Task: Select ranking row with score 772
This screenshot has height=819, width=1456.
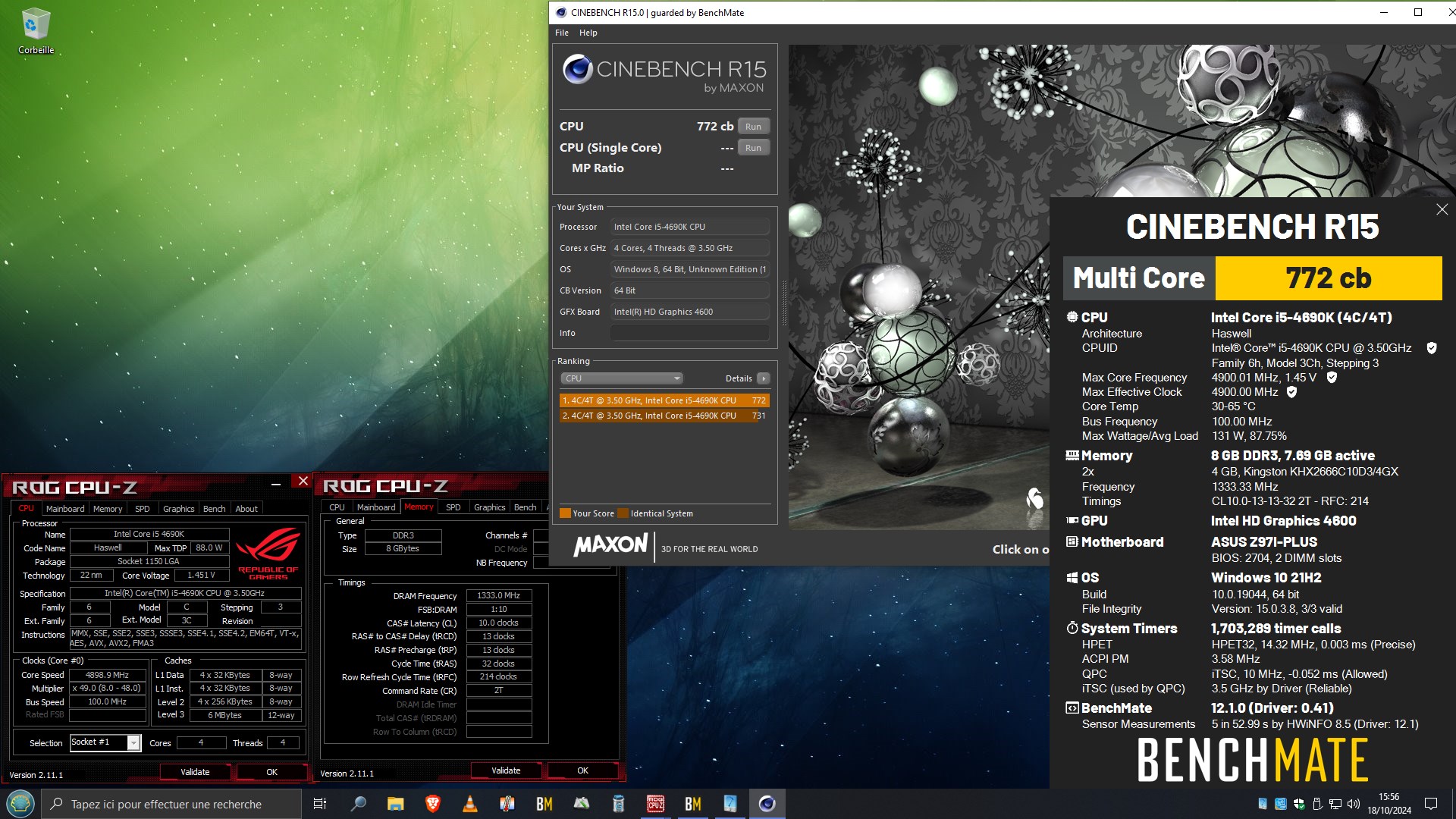Action: coord(664,400)
